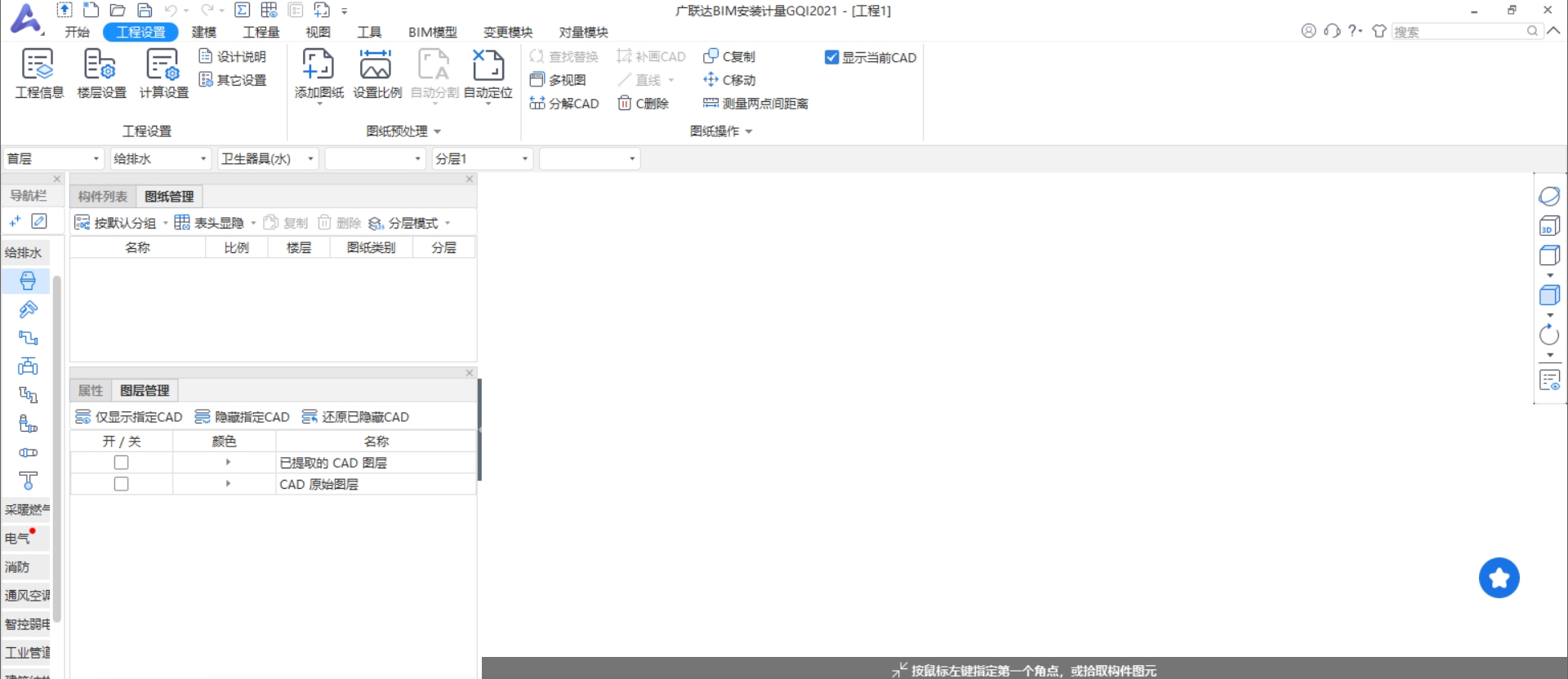Viewport: 1568px width, 679px height.
Task: Click the navigation bar vertical scrollbar
Action: pyautogui.click(x=57, y=449)
